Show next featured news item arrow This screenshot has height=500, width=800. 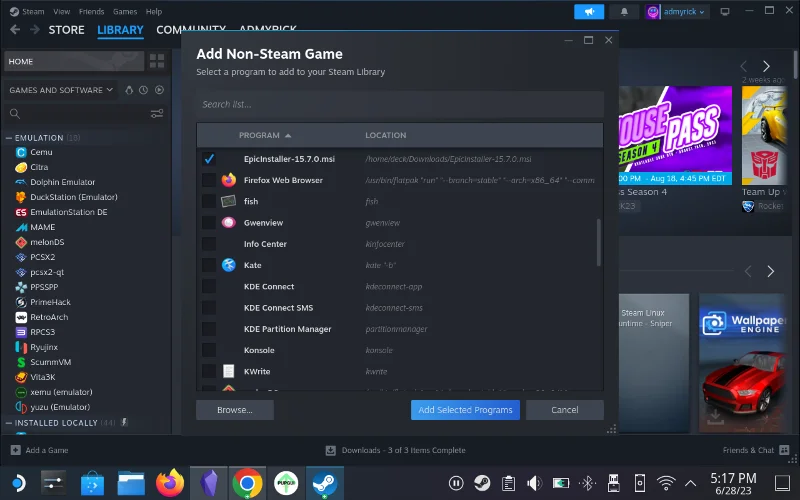[766, 66]
